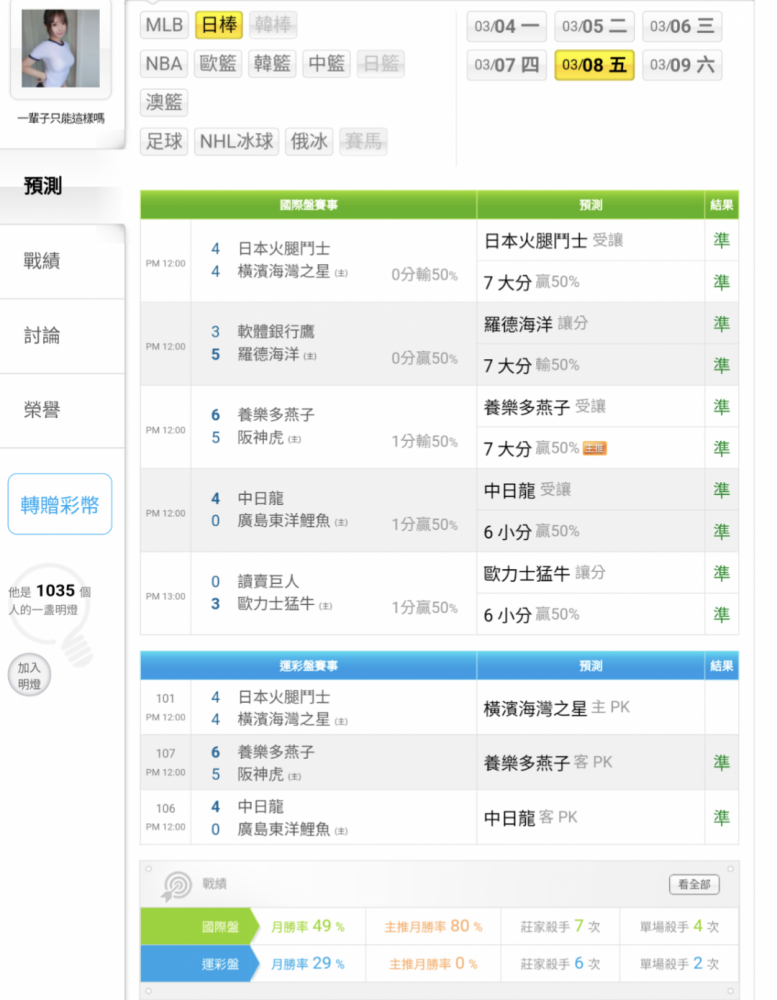The width and height of the screenshot is (777, 1000).
Task: Click the 加入明燈 button
Action: [29, 676]
